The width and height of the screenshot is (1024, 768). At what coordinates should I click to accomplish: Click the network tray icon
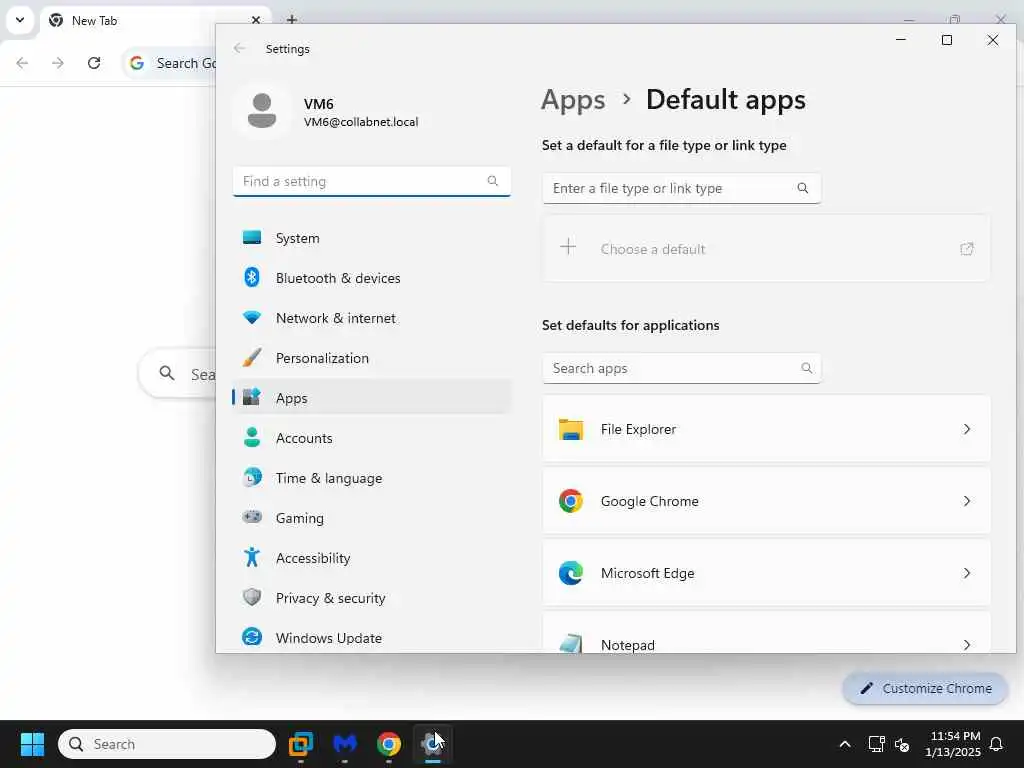coord(876,744)
